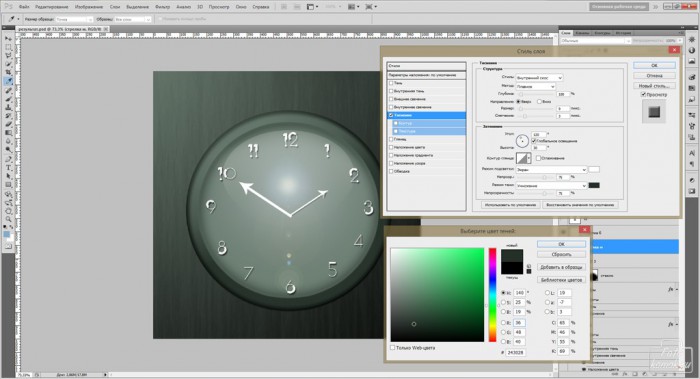Select the 3D Camera tool

[x=8, y=203]
